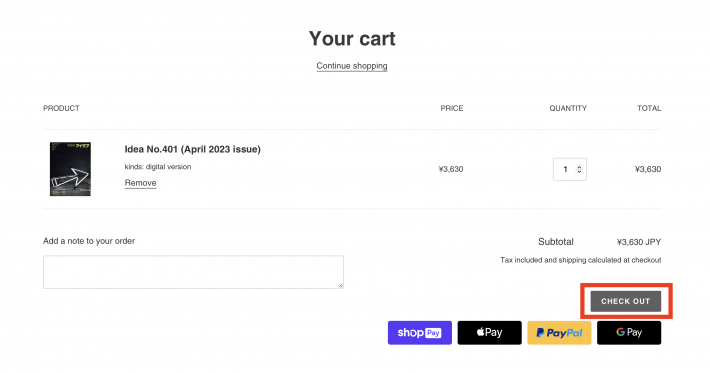
Task: Select the yellow PayPal payment button
Action: pos(559,333)
